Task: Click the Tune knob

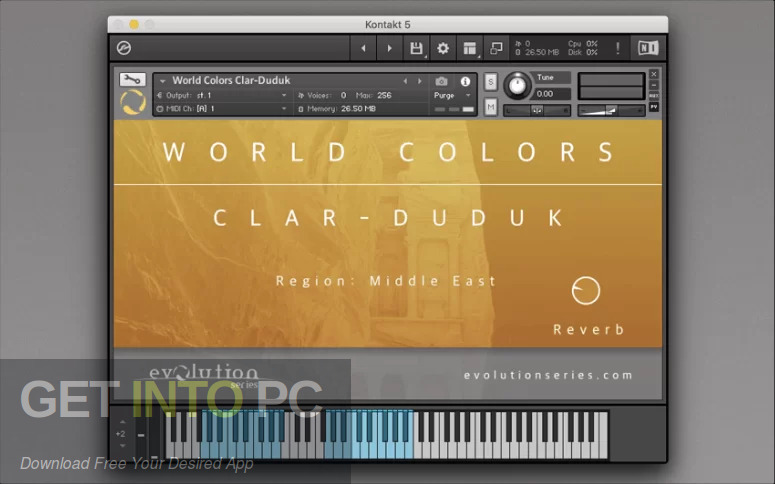Action: pos(517,86)
